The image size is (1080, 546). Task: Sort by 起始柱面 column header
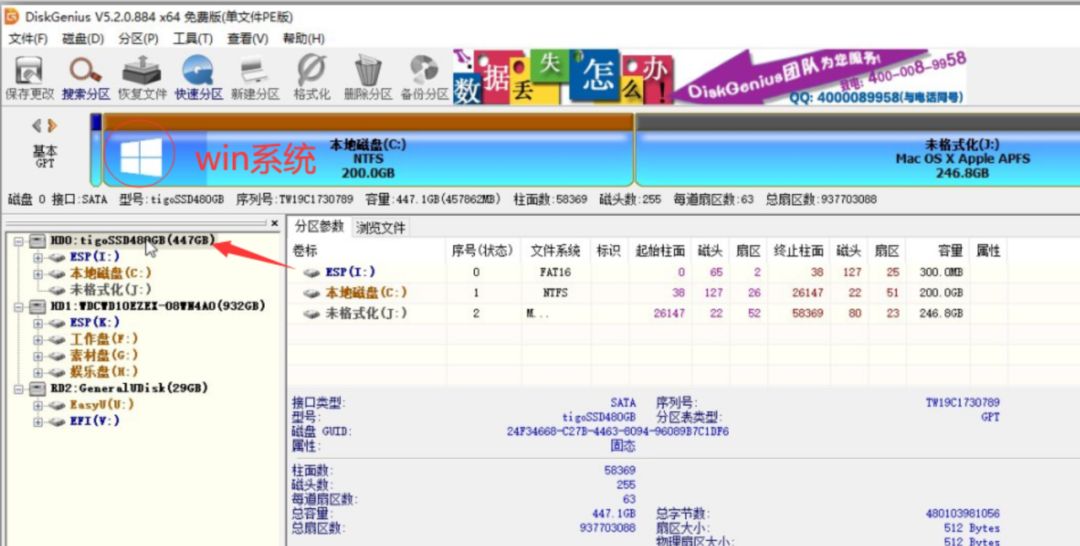pyautogui.click(x=660, y=251)
